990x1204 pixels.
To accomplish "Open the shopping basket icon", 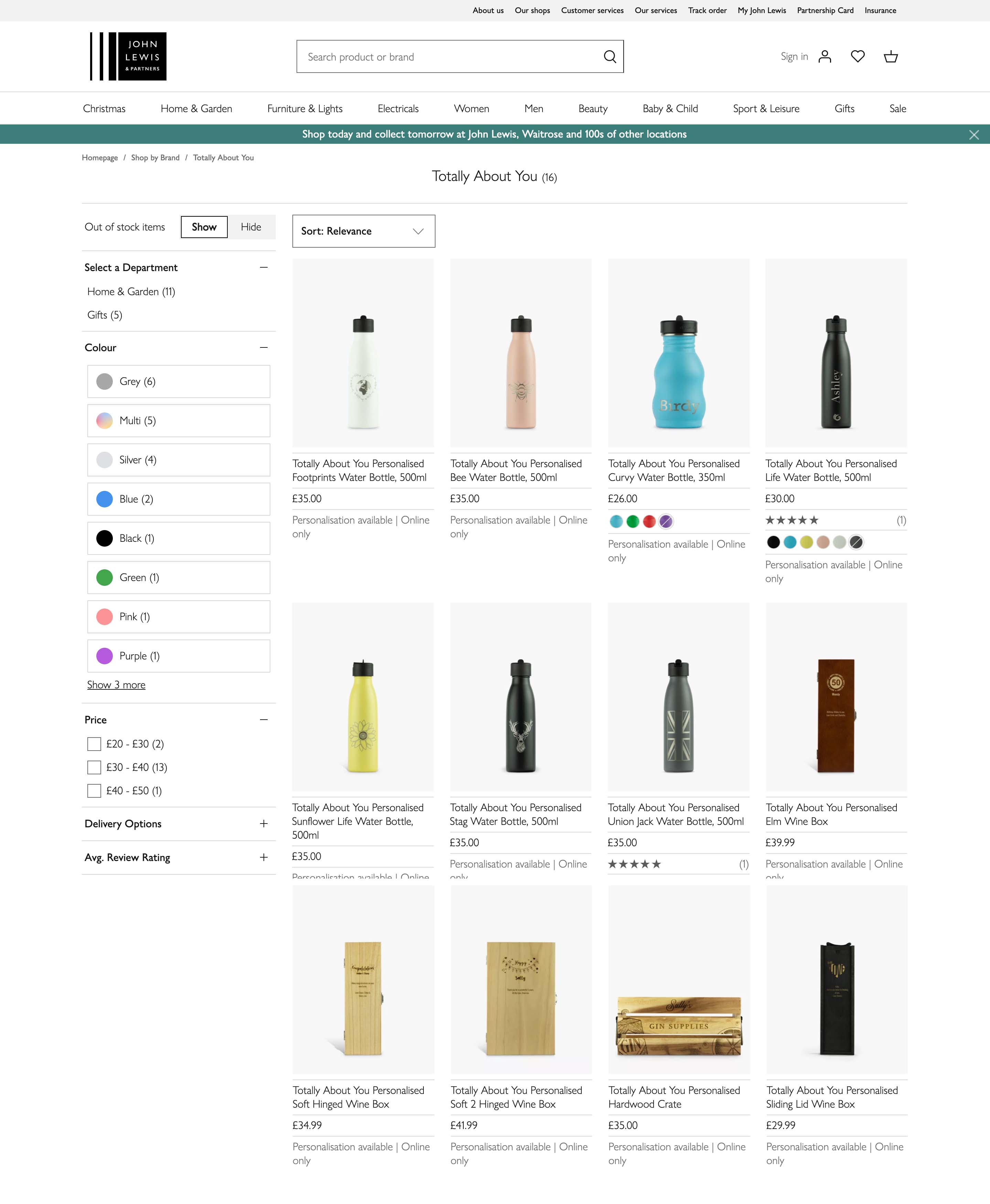I will pyautogui.click(x=891, y=56).
